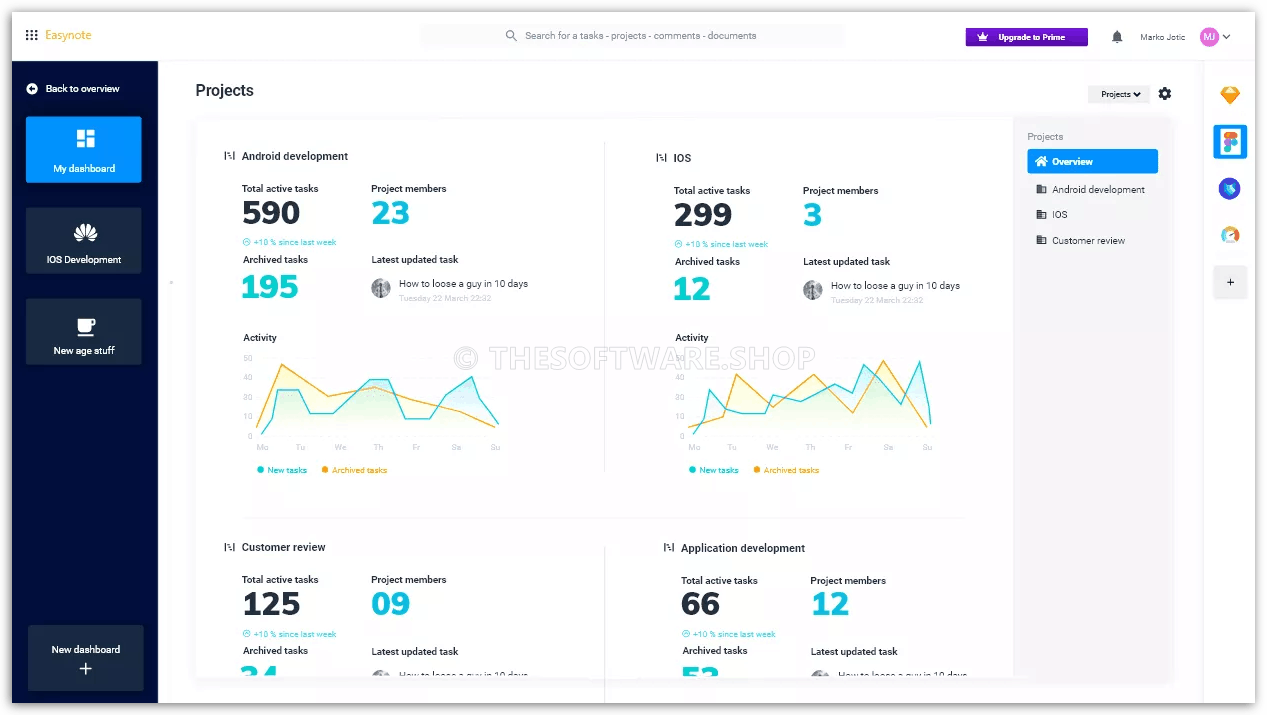Click the Application development card title
Screen dimensions: 1267x715
[743, 548]
